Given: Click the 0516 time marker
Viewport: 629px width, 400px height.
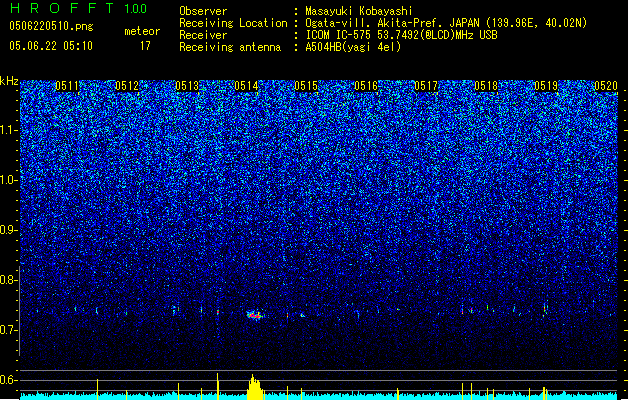Looking at the screenshot, I should 366,86.
